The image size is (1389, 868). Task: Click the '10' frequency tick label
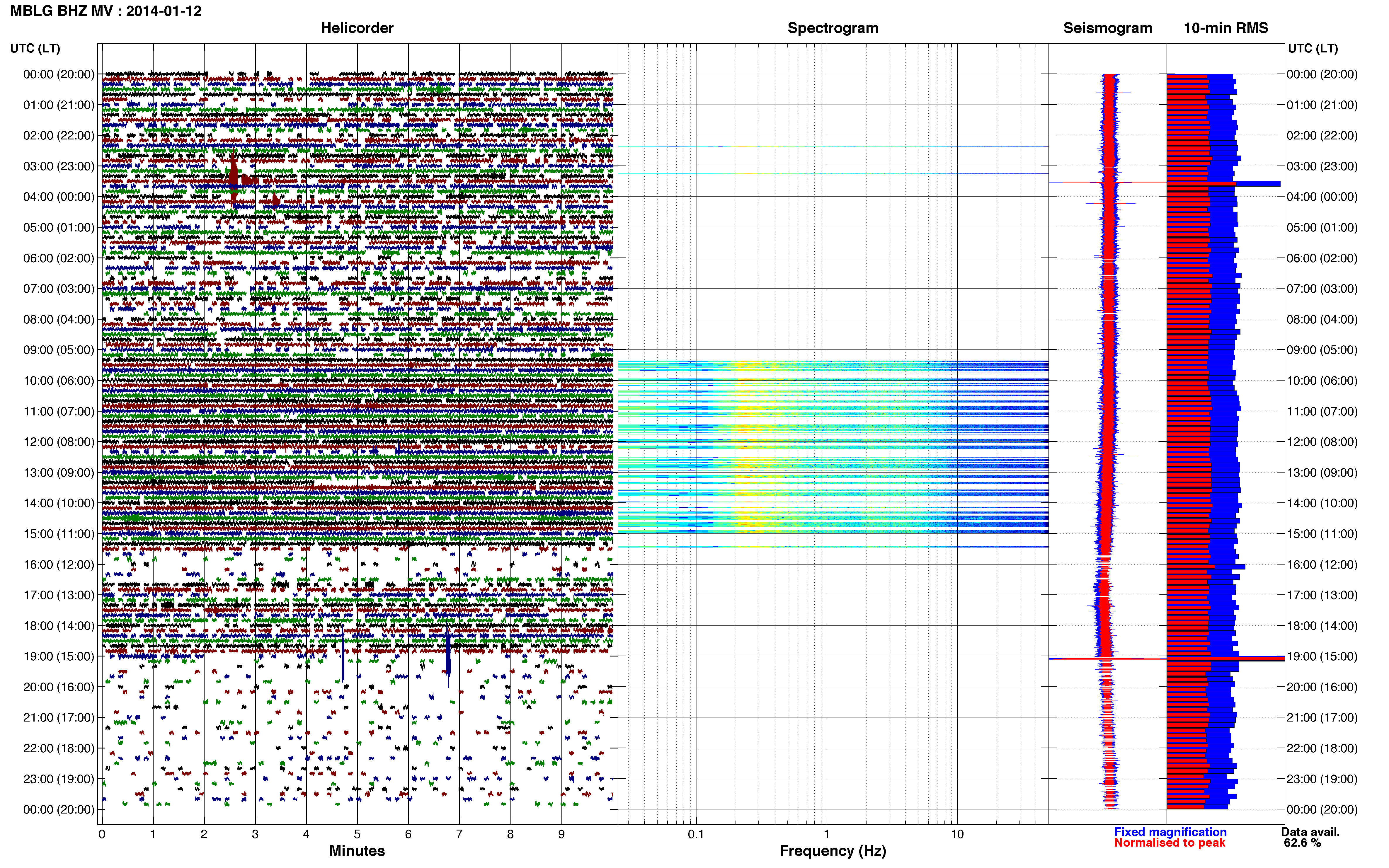click(x=957, y=834)
